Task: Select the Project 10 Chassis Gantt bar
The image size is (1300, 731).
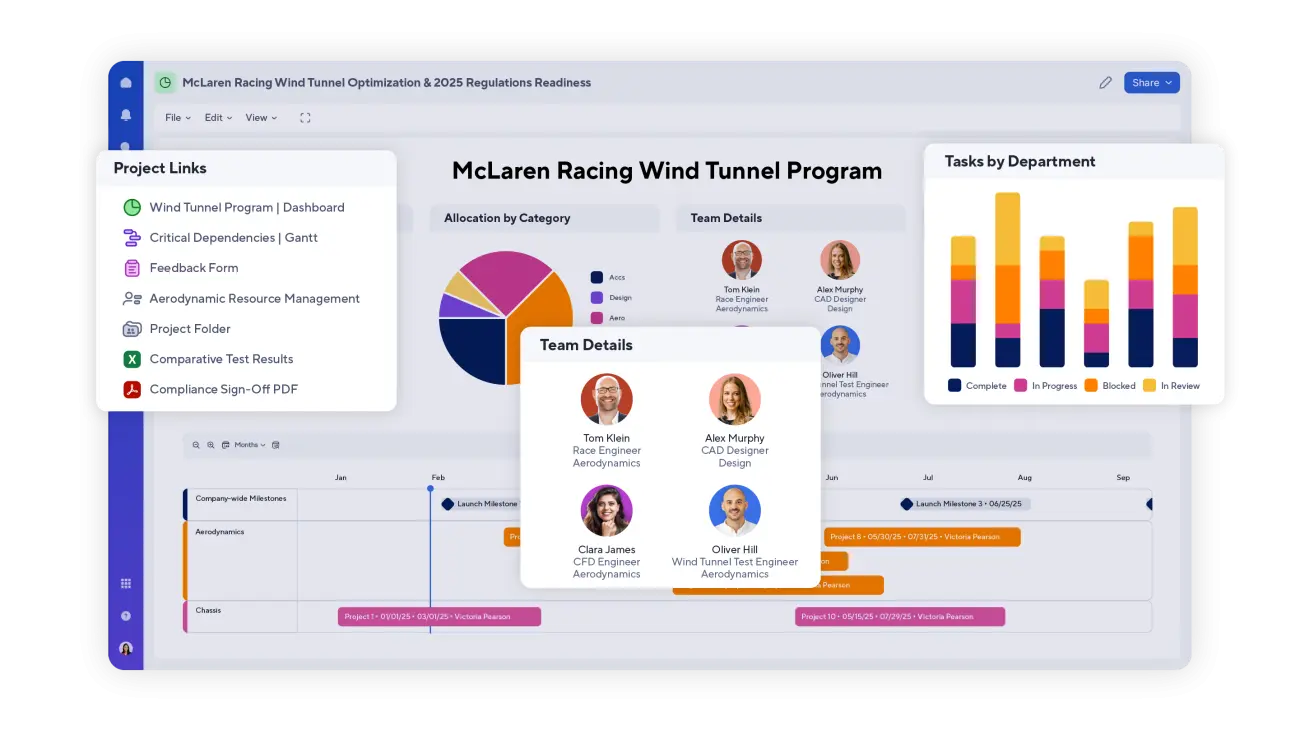Action: (899, 617)
